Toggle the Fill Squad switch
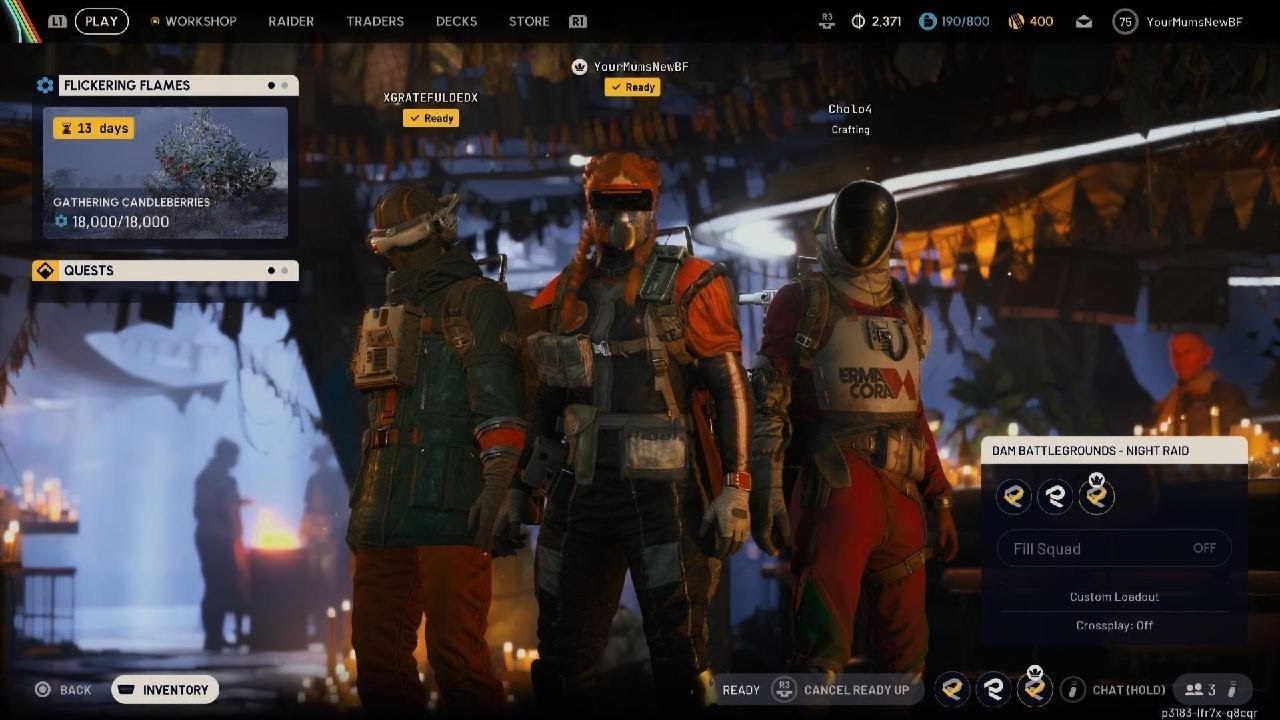This screenshot has height=720, width=1280. pyautogui.click(x=1114, y=548)
